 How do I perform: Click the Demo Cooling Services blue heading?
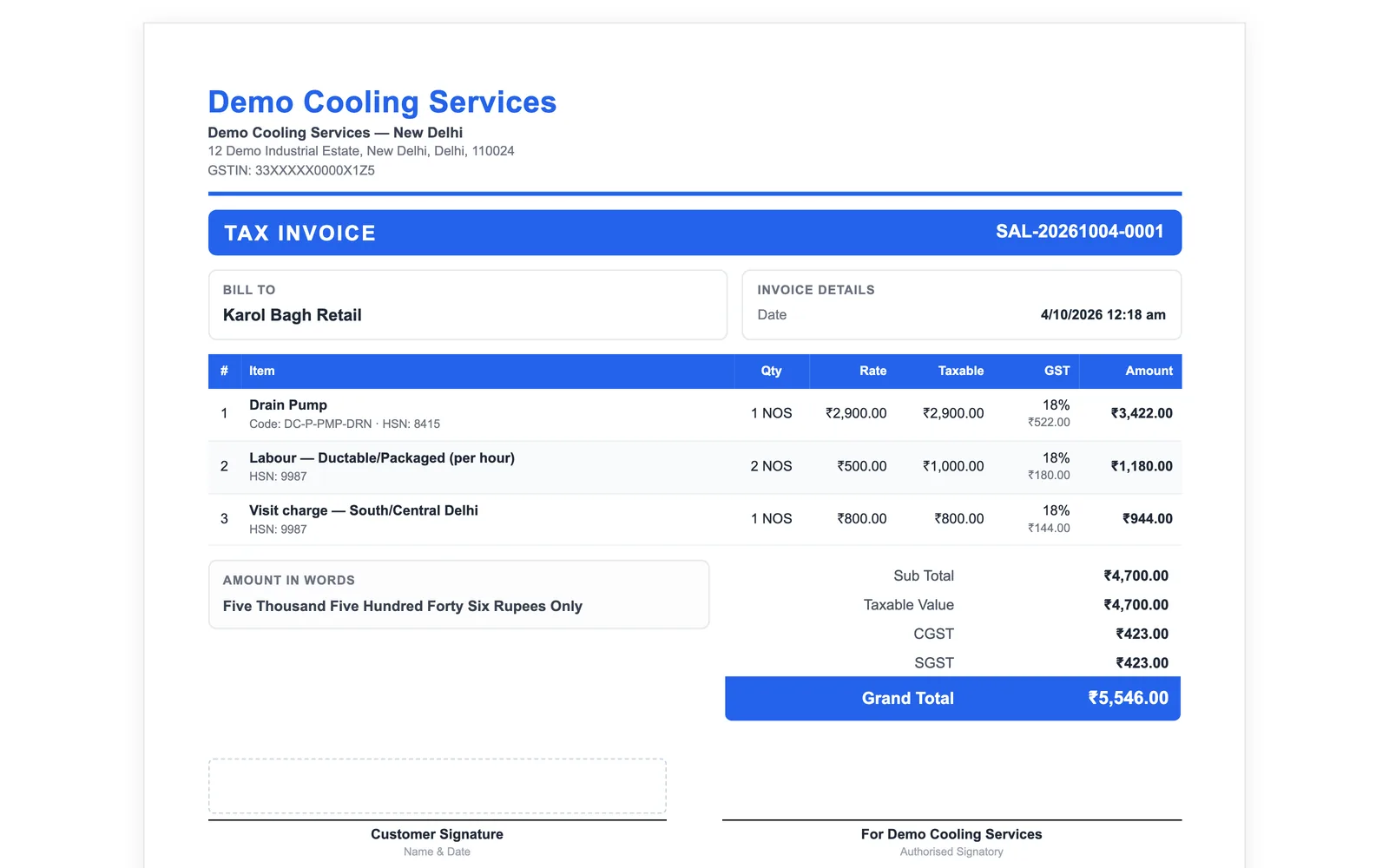click(x=382, y=102)
